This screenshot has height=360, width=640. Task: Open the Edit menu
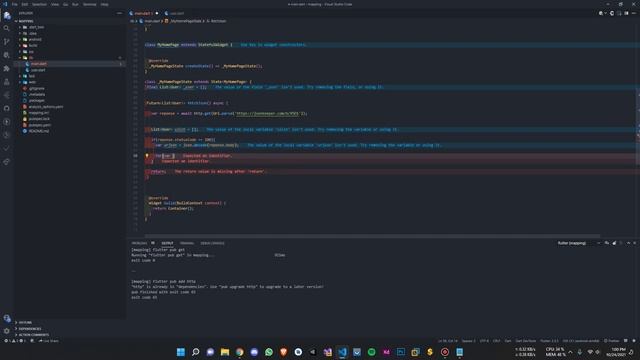[24, 4]
